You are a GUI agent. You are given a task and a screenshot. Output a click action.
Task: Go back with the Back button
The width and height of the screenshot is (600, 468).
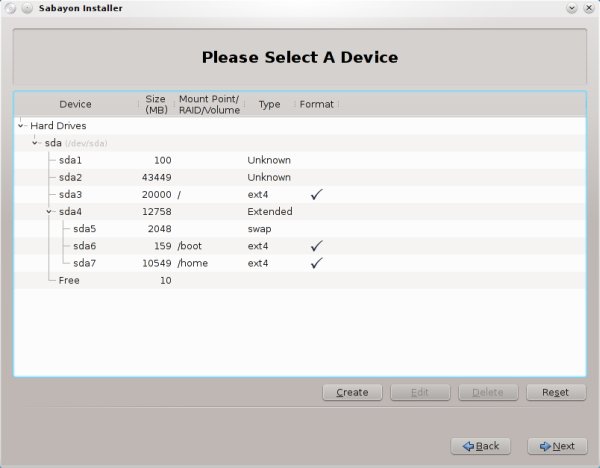(x=480, y=446)
